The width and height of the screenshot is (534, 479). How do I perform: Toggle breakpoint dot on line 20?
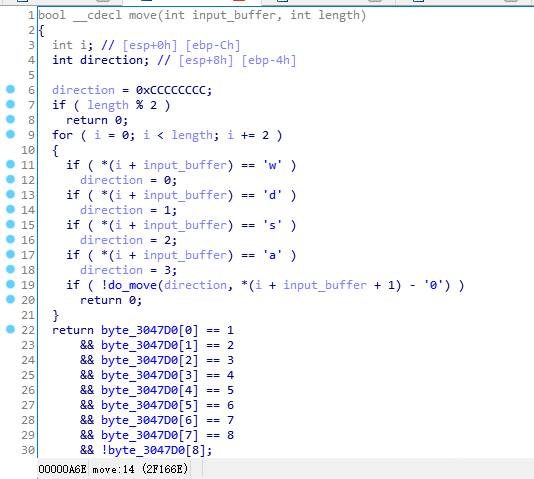(x=11, y=299)
